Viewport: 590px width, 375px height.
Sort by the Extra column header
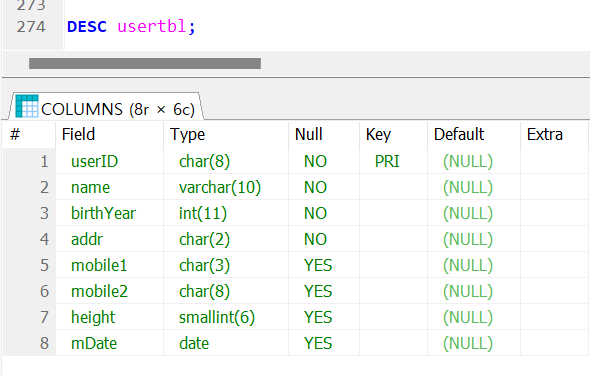pyautogui.click(x=555, y=134)
